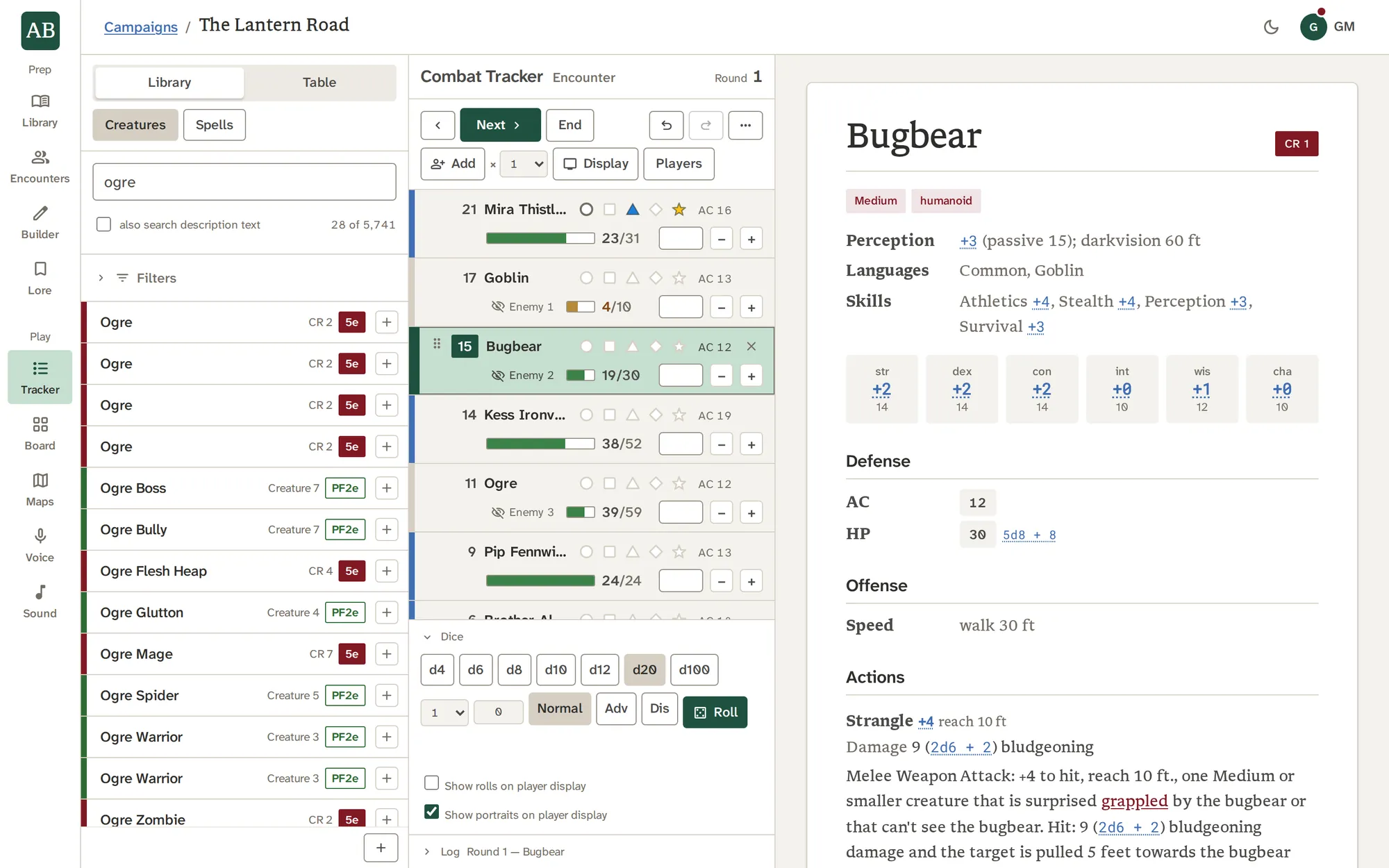Go to previous turn arrow

pos(438,125)
